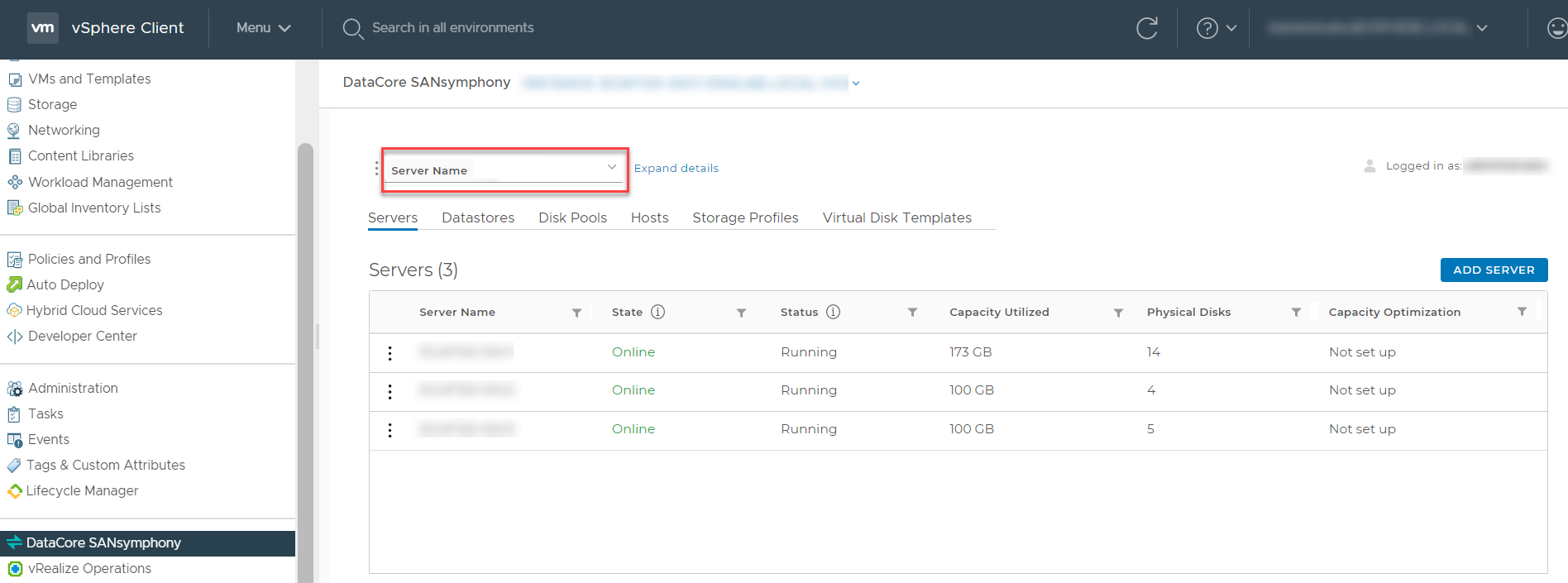Switch to the Virtual Disk Templates tab
The height and width of the screenshot is (583, 1568).
tap(896, 217)
